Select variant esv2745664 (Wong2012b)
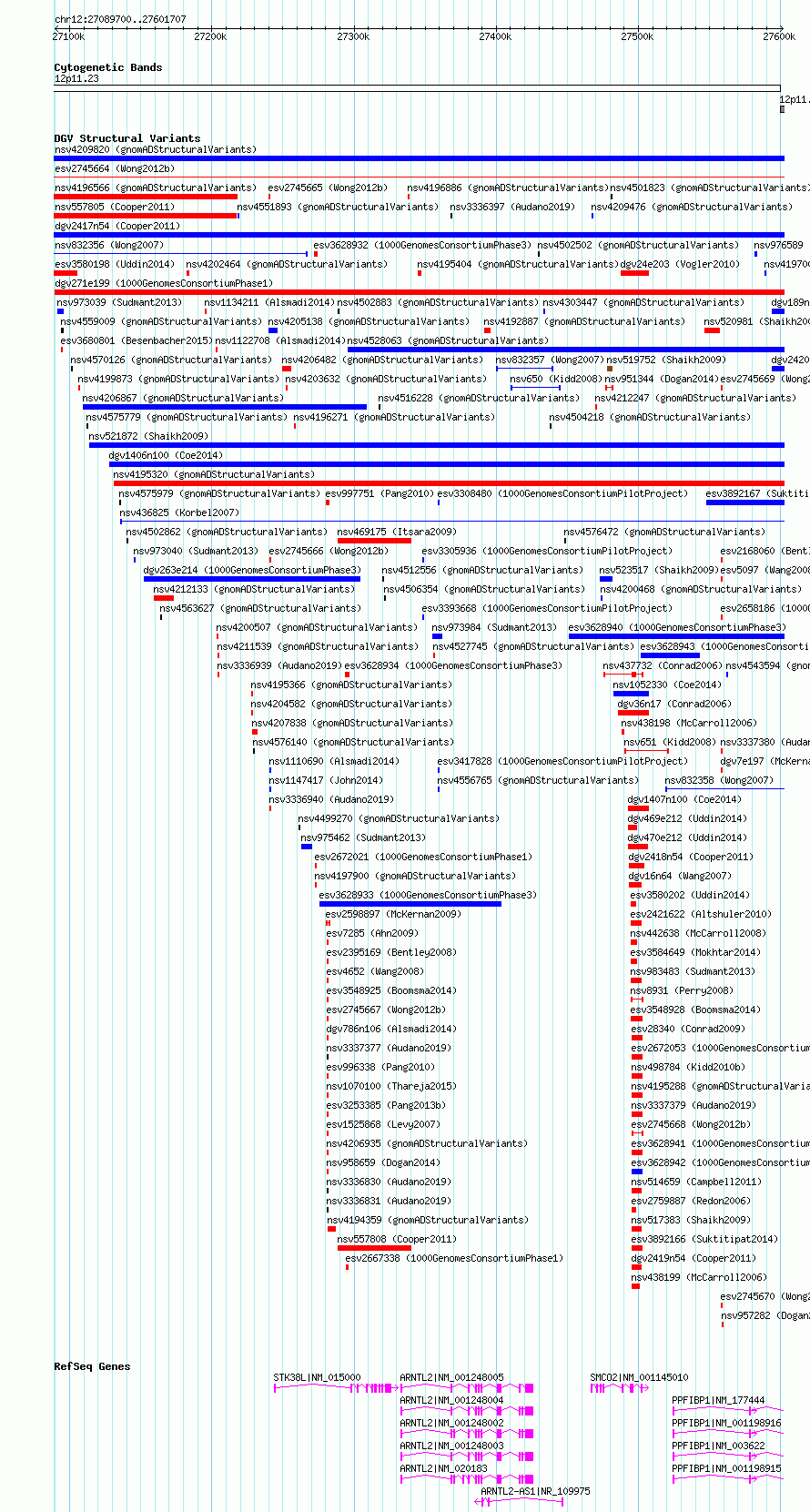This screenshot has width=810, height=1512. pyautogui.click(x=114, y=168)
